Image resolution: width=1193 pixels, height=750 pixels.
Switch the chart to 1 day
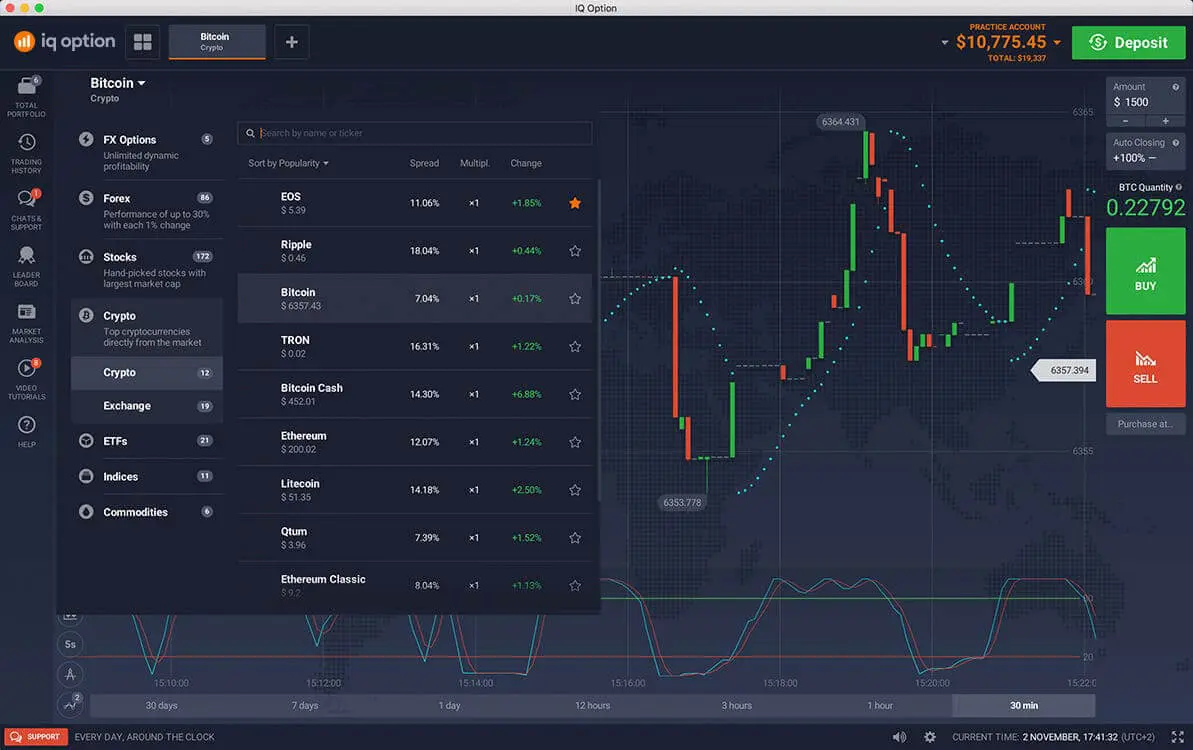tap(449, 705)
